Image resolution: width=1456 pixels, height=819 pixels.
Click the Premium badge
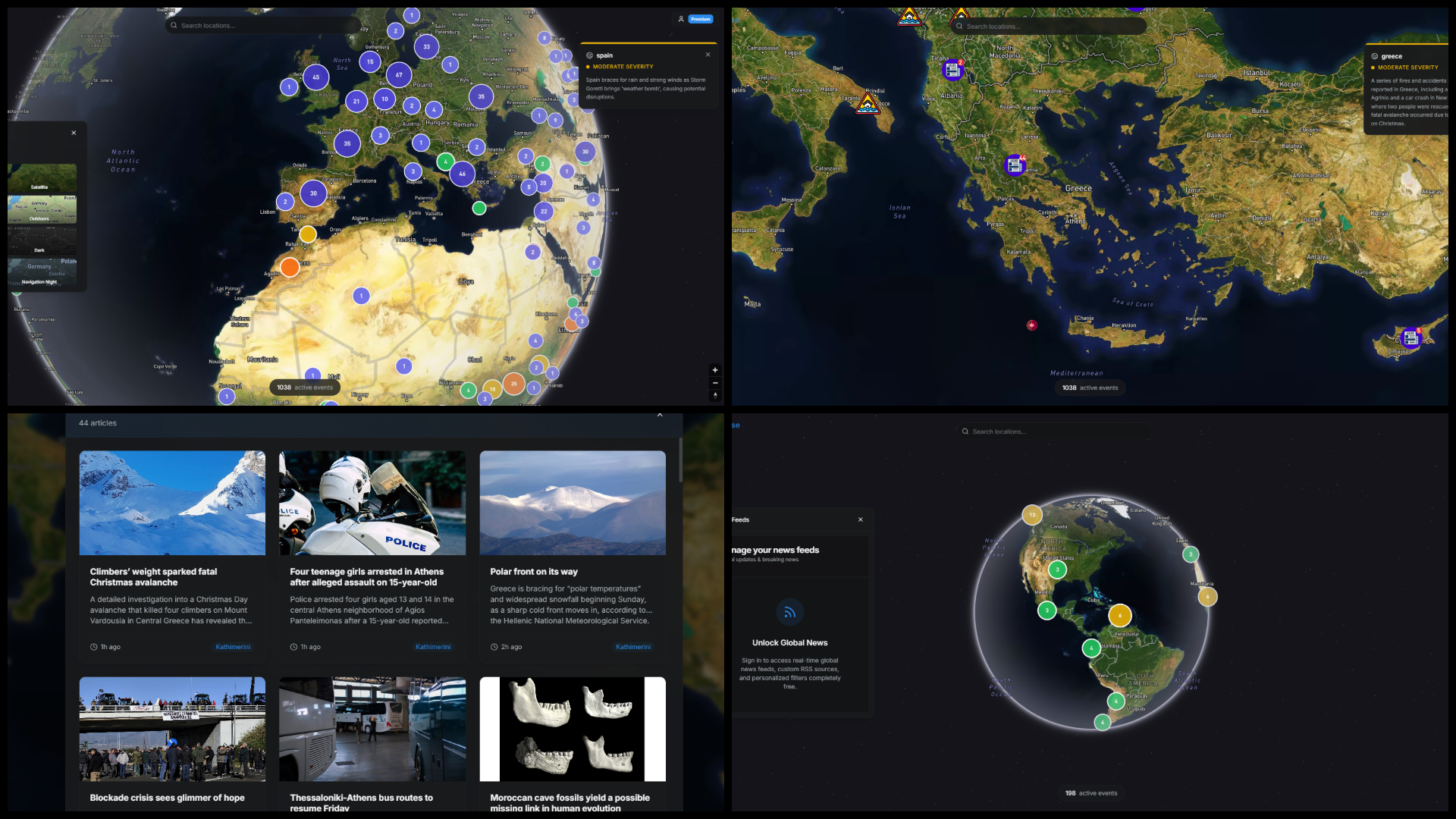tap(700, 19)
